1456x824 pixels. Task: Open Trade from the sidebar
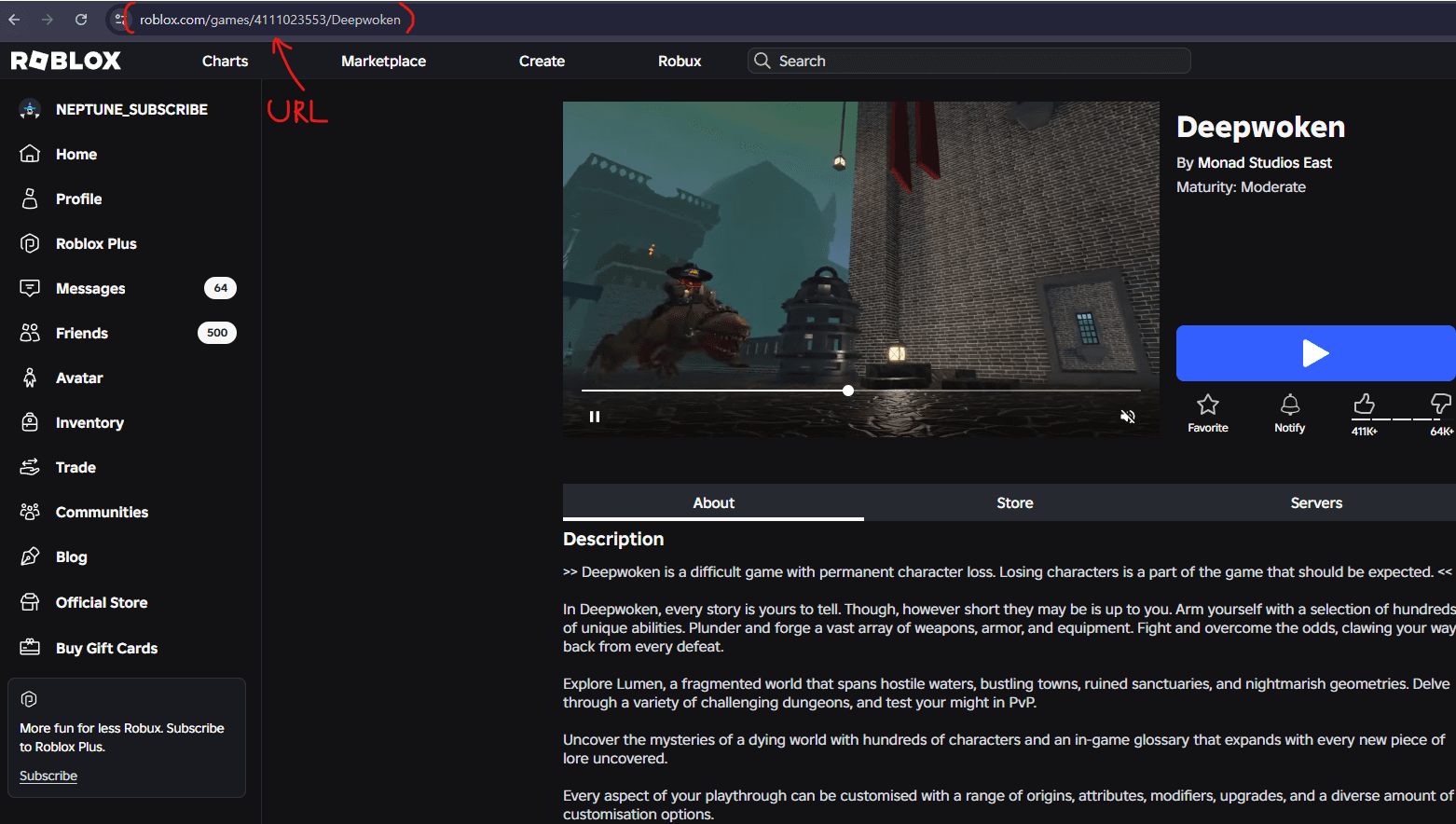point(76,467)
